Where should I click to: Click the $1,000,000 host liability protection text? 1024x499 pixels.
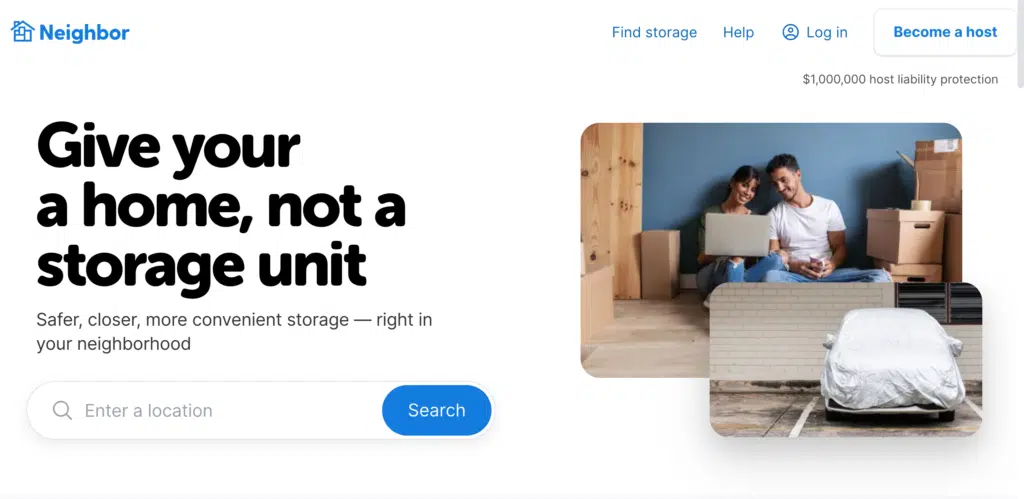point(900,80)
